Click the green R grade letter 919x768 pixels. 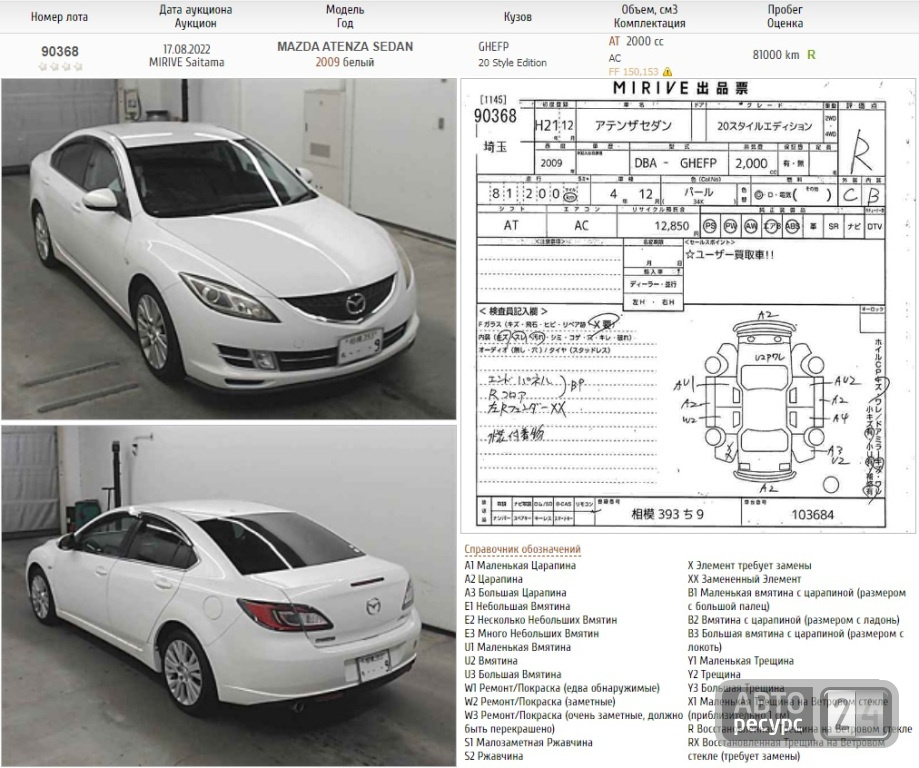(811, 55)
